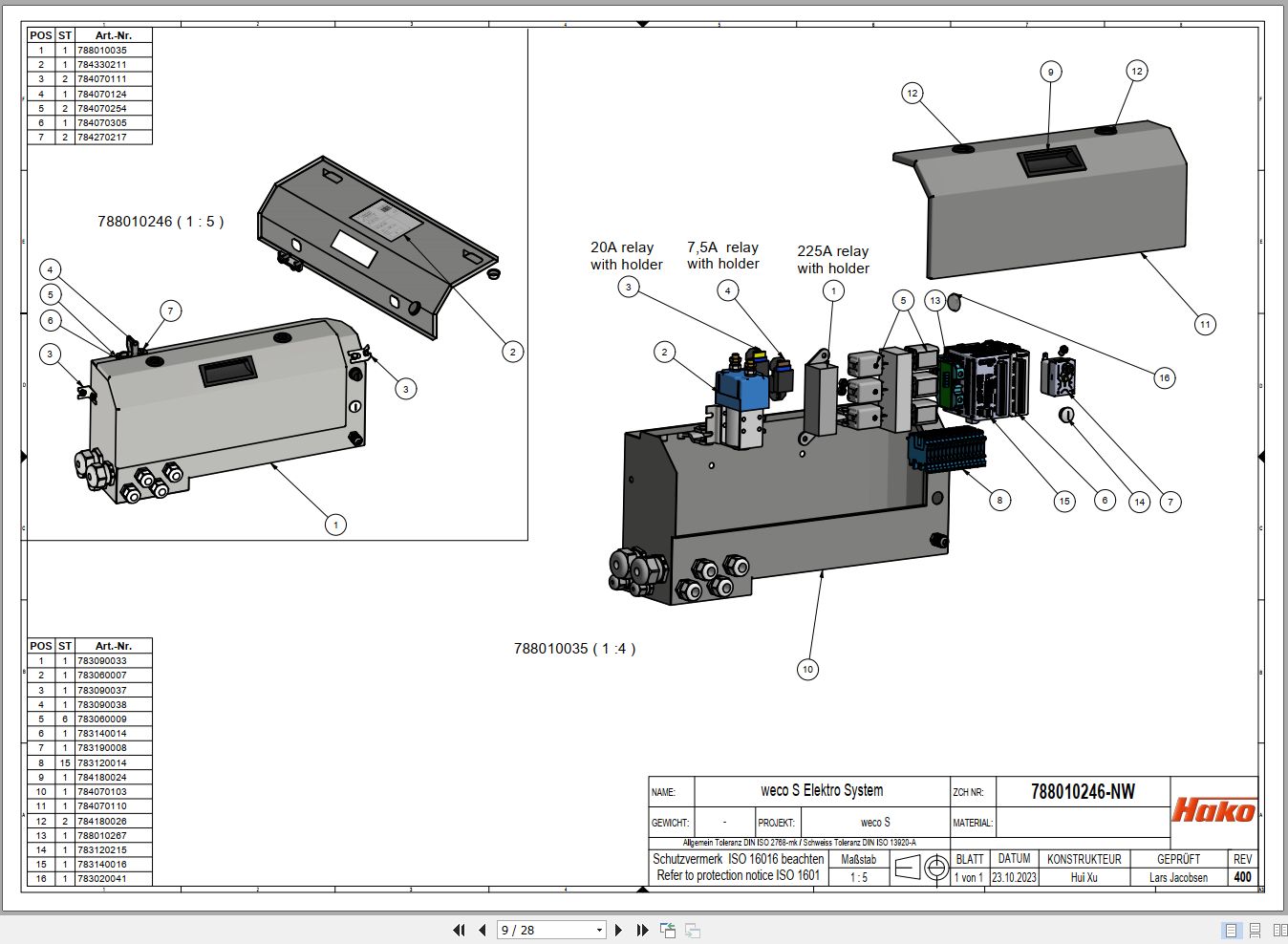Click the greyed next view navigation icon

click(693, 930)
